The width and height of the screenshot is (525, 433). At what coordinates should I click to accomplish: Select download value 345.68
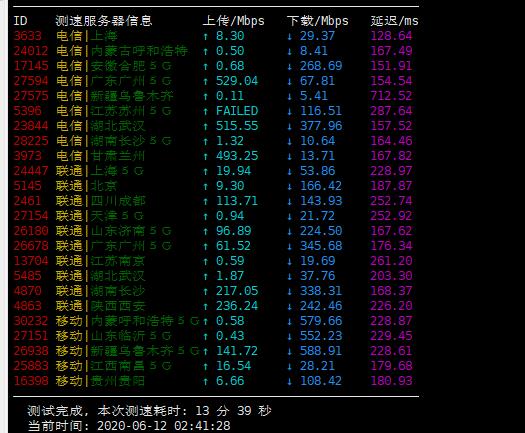point(321,246)
